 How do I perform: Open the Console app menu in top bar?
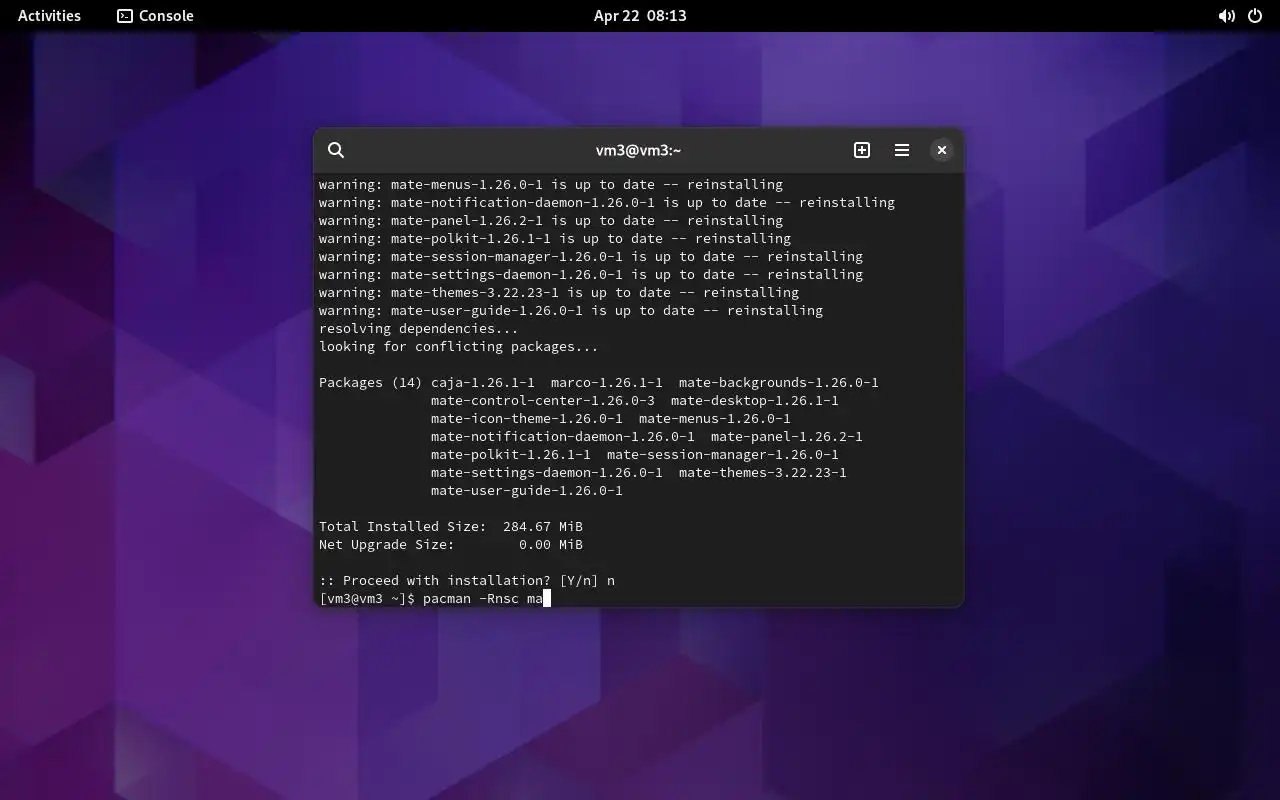click(155, 16)
